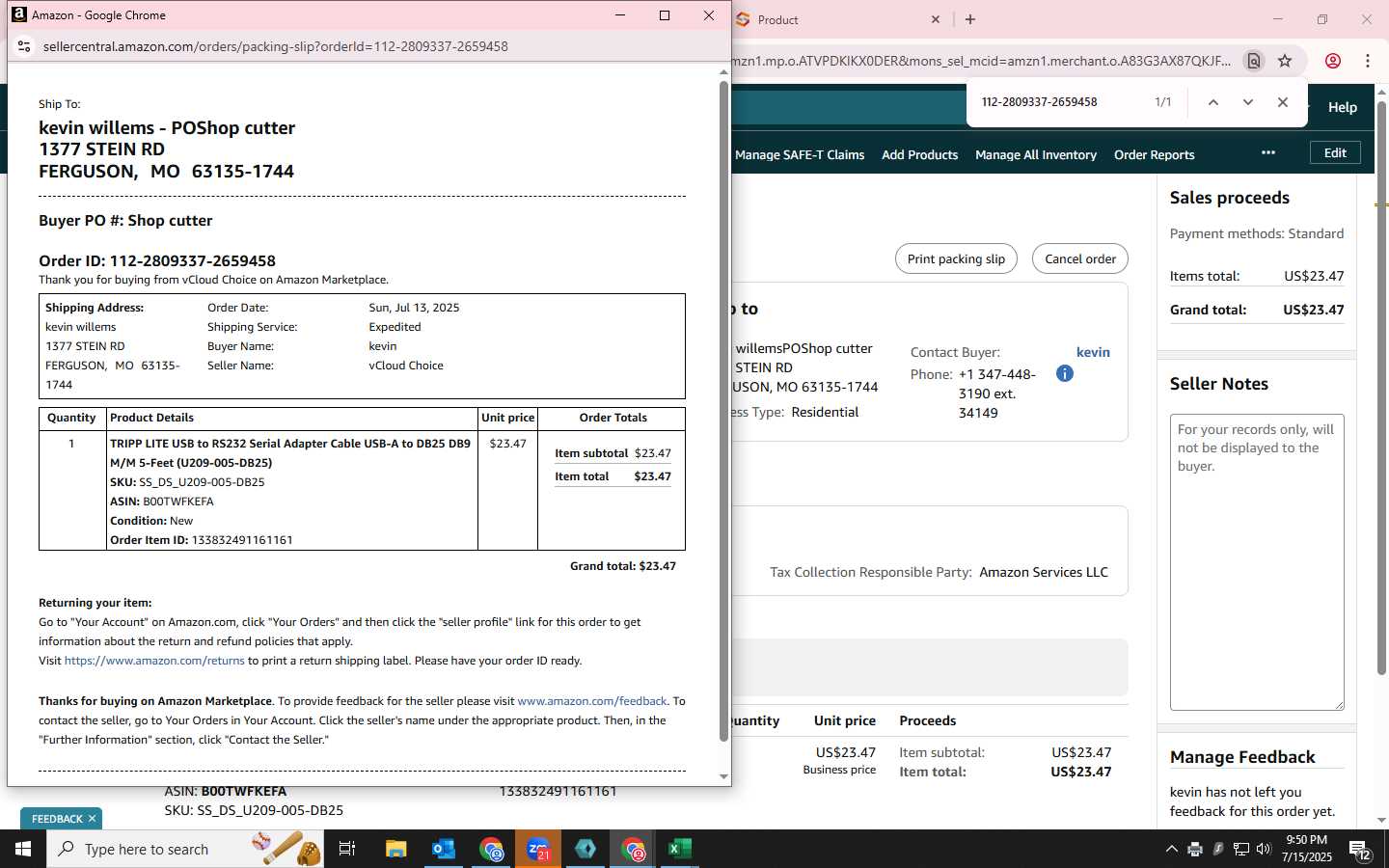1389x868 pixels.
Task: Click Cancel order button
Action: click(x=1080, y=258)
